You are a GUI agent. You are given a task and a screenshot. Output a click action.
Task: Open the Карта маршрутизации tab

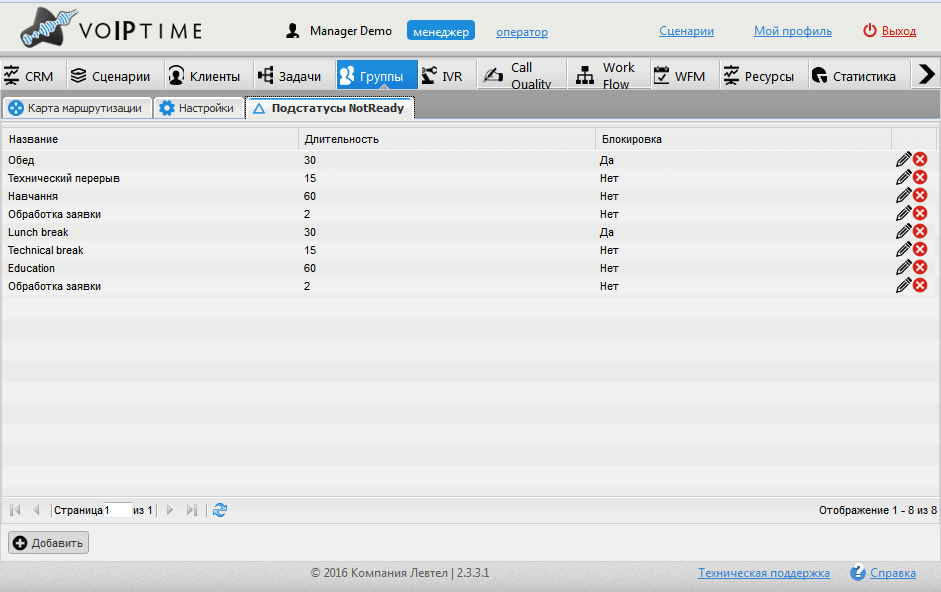(x=77, y=108)
